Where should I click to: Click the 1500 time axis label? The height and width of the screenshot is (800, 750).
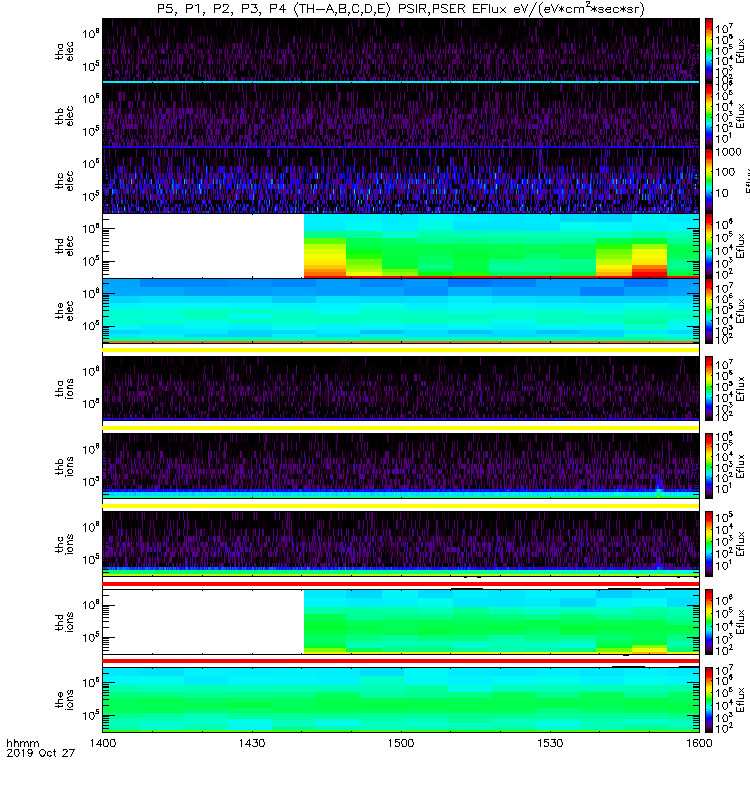(x=401, y=743)
